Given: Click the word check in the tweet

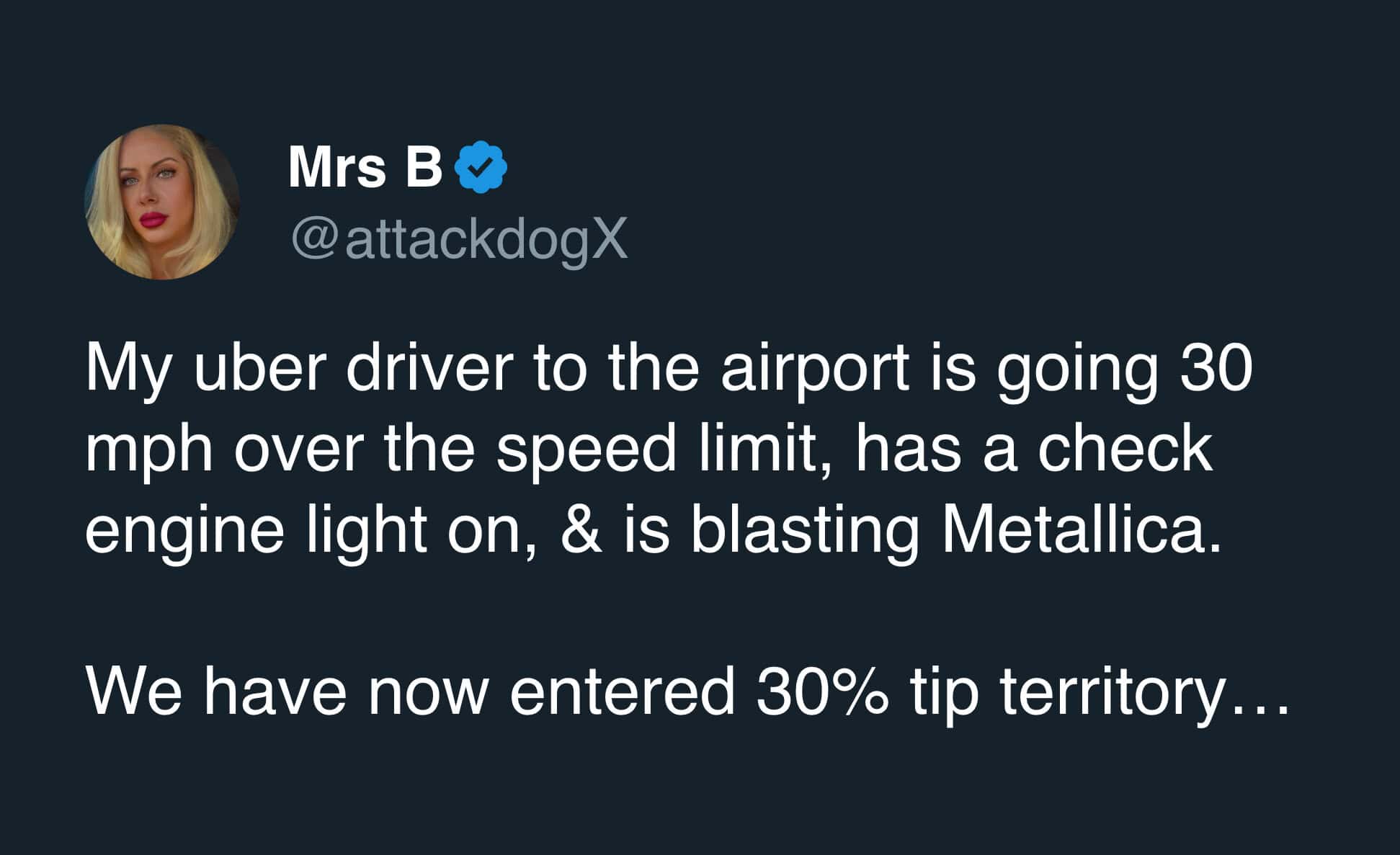Looking at the screenshot, I should click(1125, 449).
